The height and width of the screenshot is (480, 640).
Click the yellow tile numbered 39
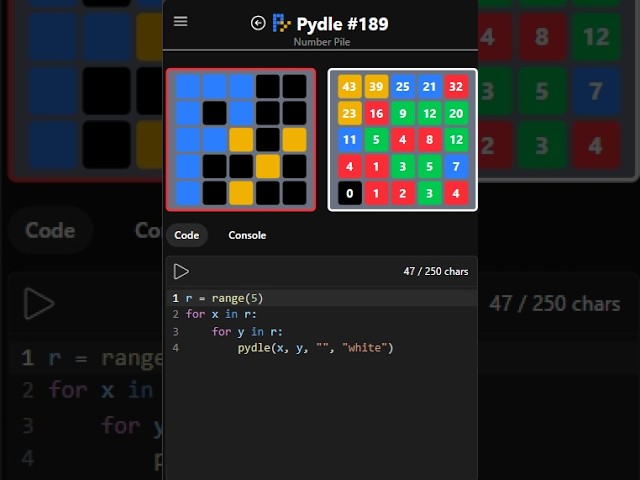[x=376, y=87]
